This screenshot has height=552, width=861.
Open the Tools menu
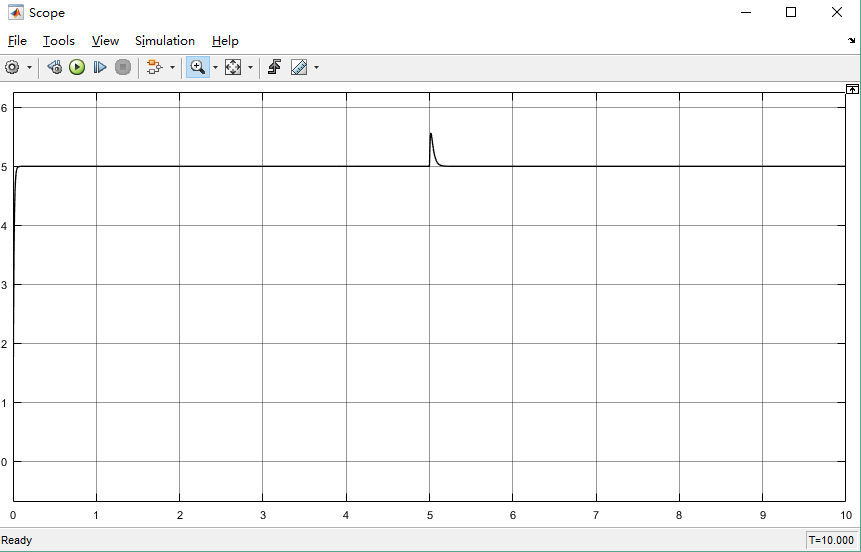(x=58, y=41)
